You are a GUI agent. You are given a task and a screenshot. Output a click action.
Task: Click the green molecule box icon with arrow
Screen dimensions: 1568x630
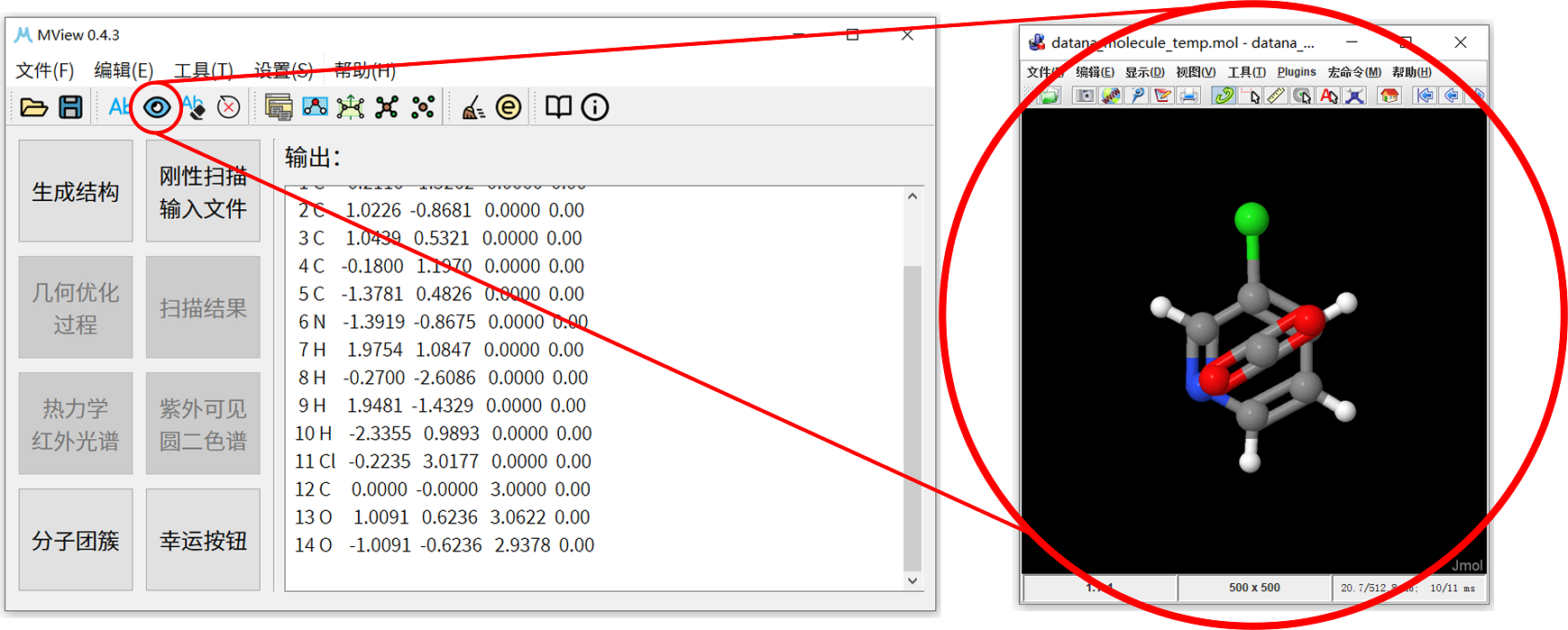351,107
